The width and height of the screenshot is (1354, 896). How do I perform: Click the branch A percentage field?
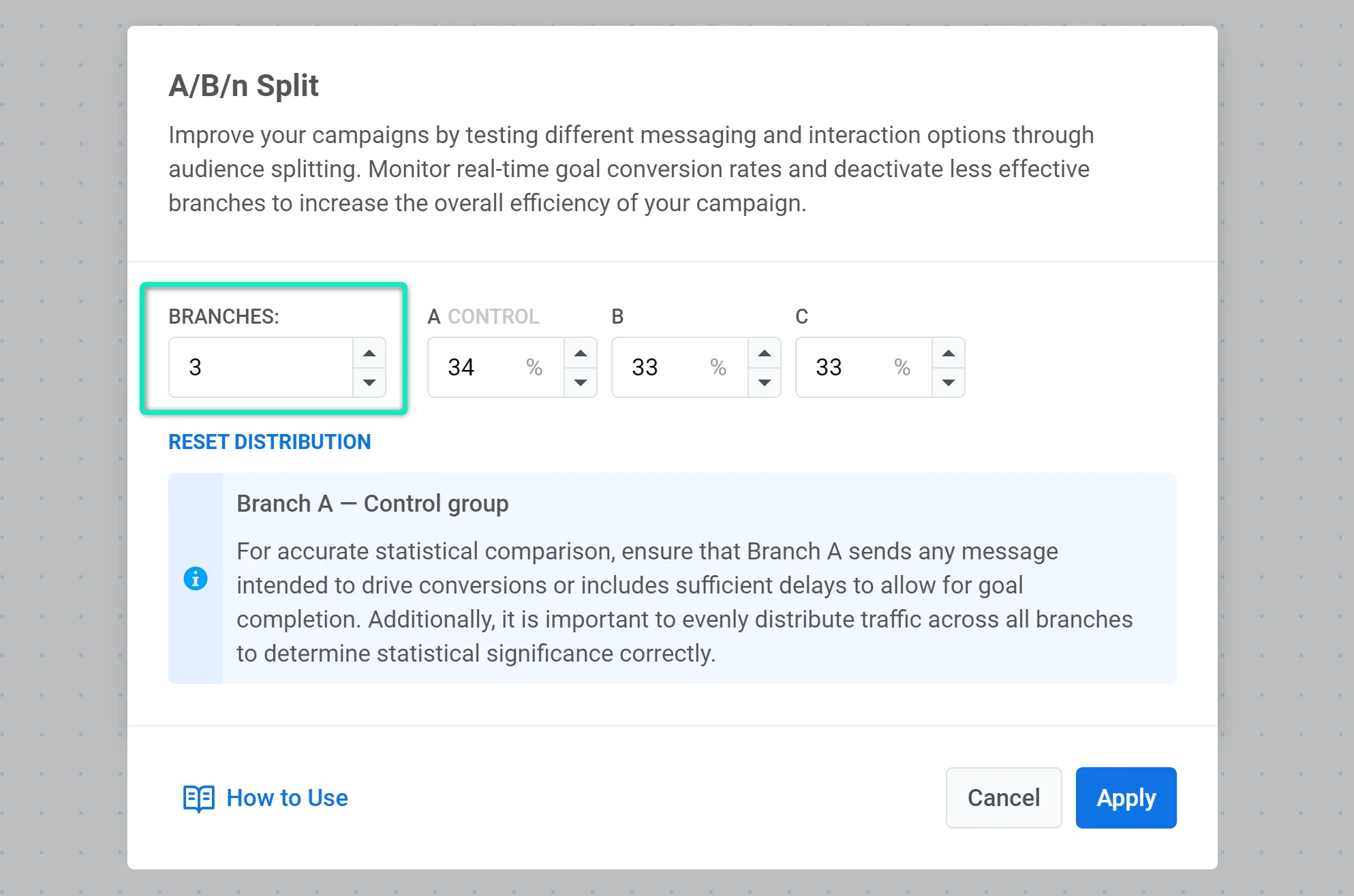484,367
